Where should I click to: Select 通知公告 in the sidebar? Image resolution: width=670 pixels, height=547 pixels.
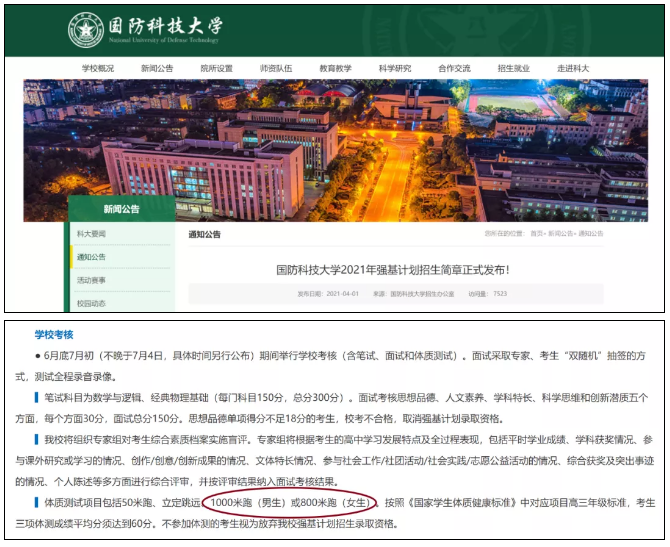91,257
